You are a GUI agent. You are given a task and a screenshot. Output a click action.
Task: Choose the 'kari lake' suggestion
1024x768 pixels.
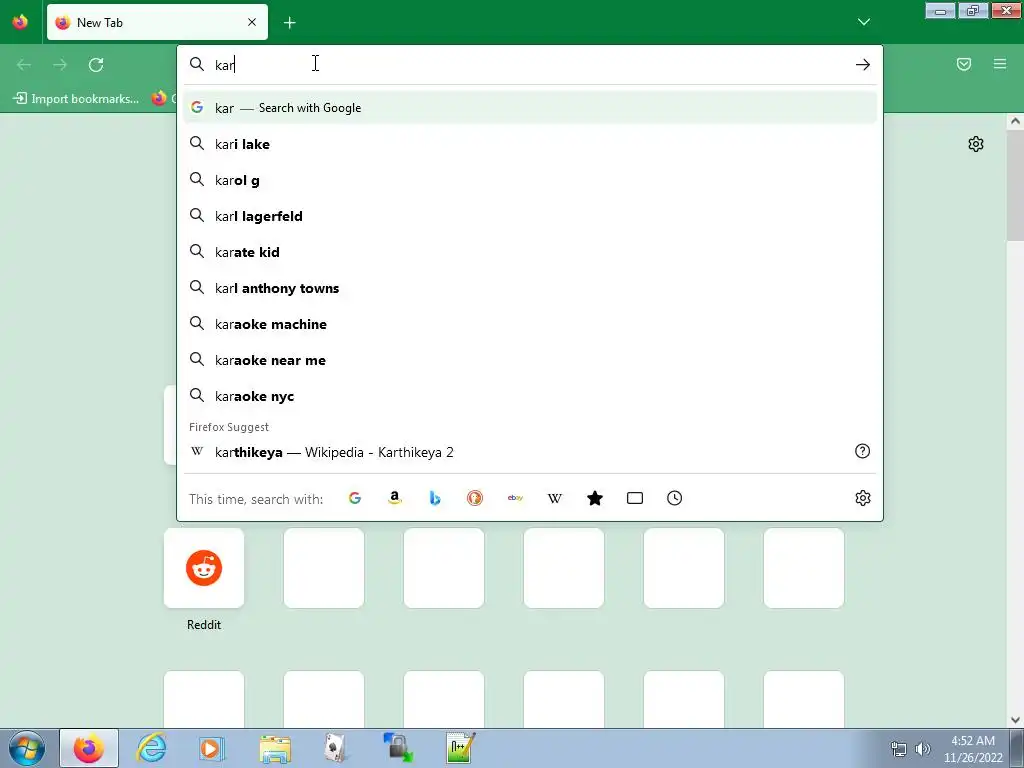530,144
